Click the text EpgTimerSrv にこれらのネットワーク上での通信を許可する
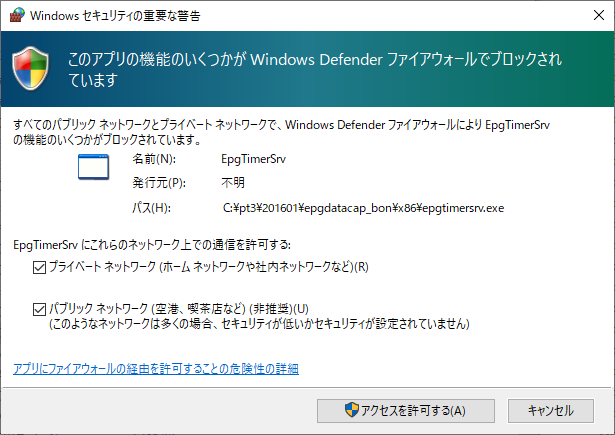The image size is (615, 435). pos(152,245)
